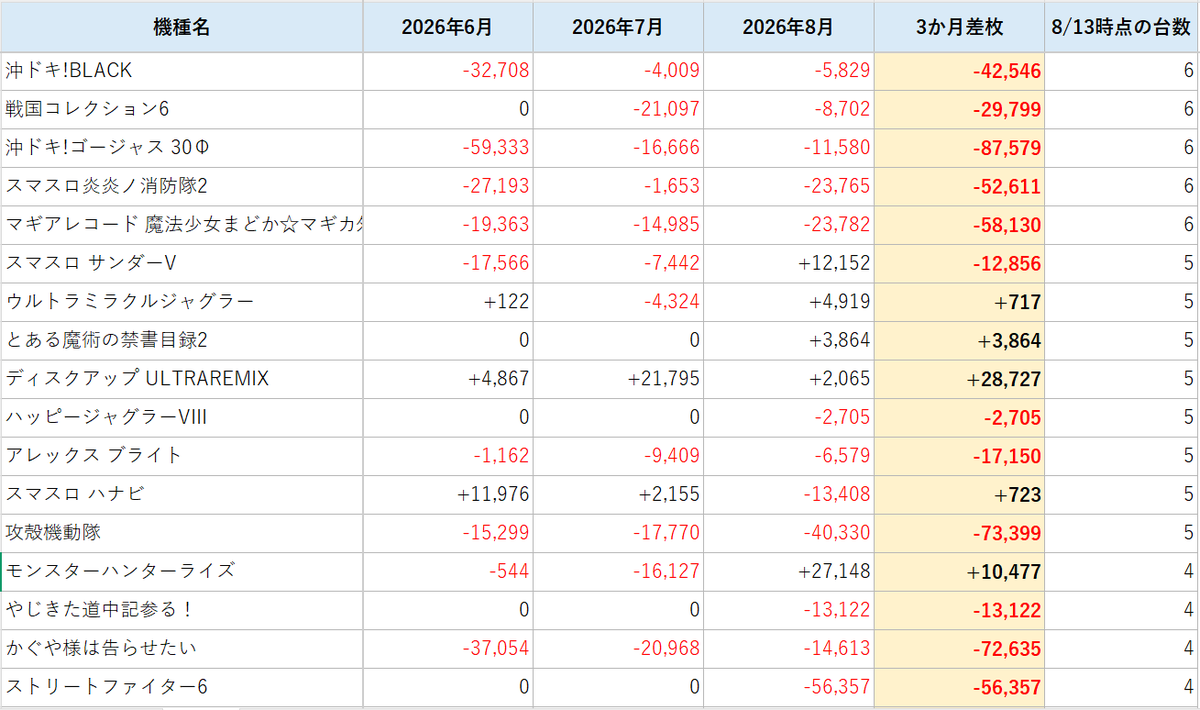Screen dimensions: 1200x710
Task: Select the -42,546 three-month total cell
Action: click(960, 71)
